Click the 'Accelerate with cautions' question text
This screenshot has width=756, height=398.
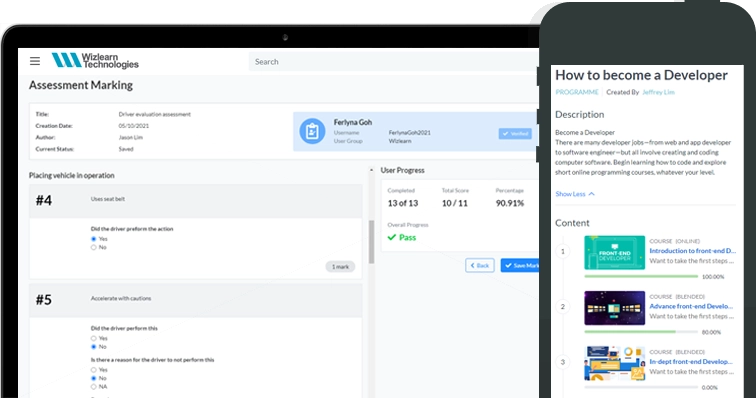(x=121, y=298)
